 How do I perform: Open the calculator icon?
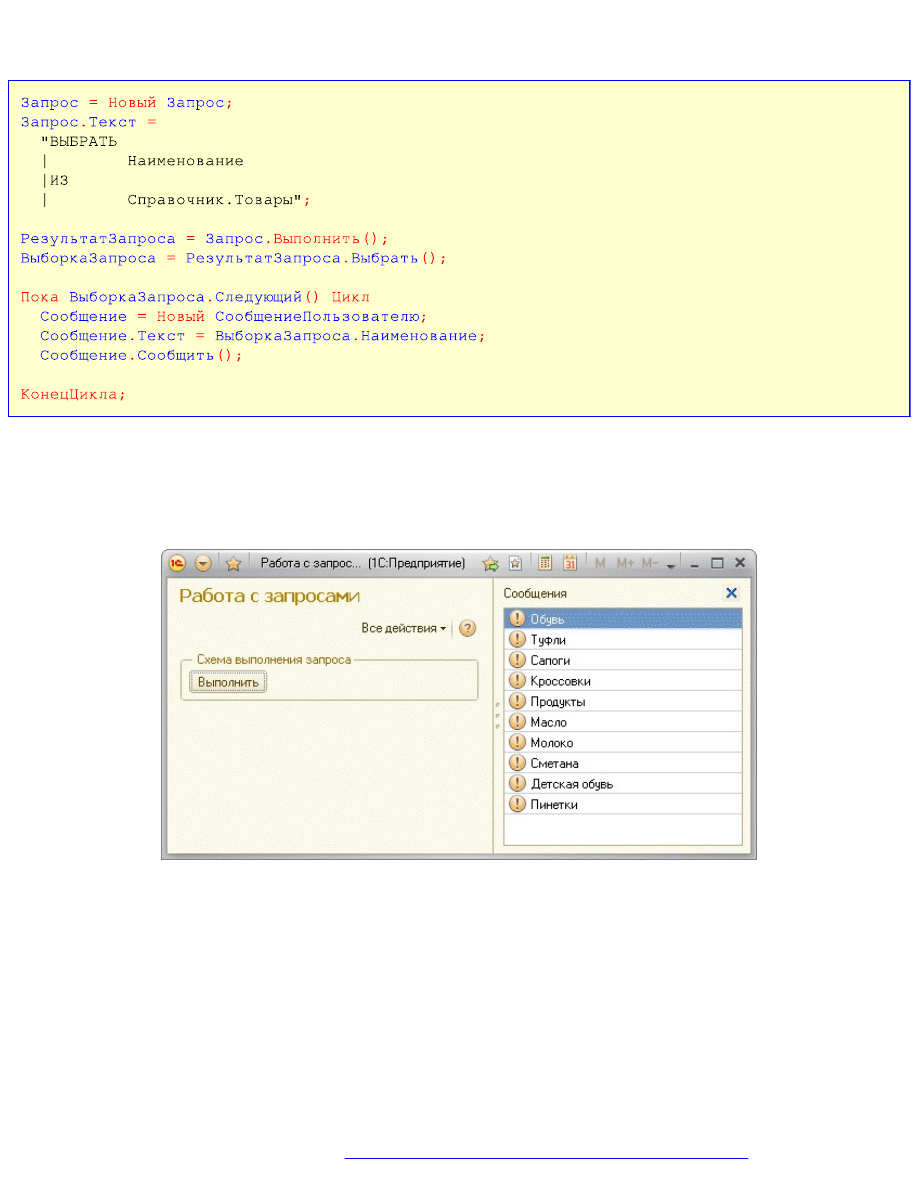[x=545, y=563]
